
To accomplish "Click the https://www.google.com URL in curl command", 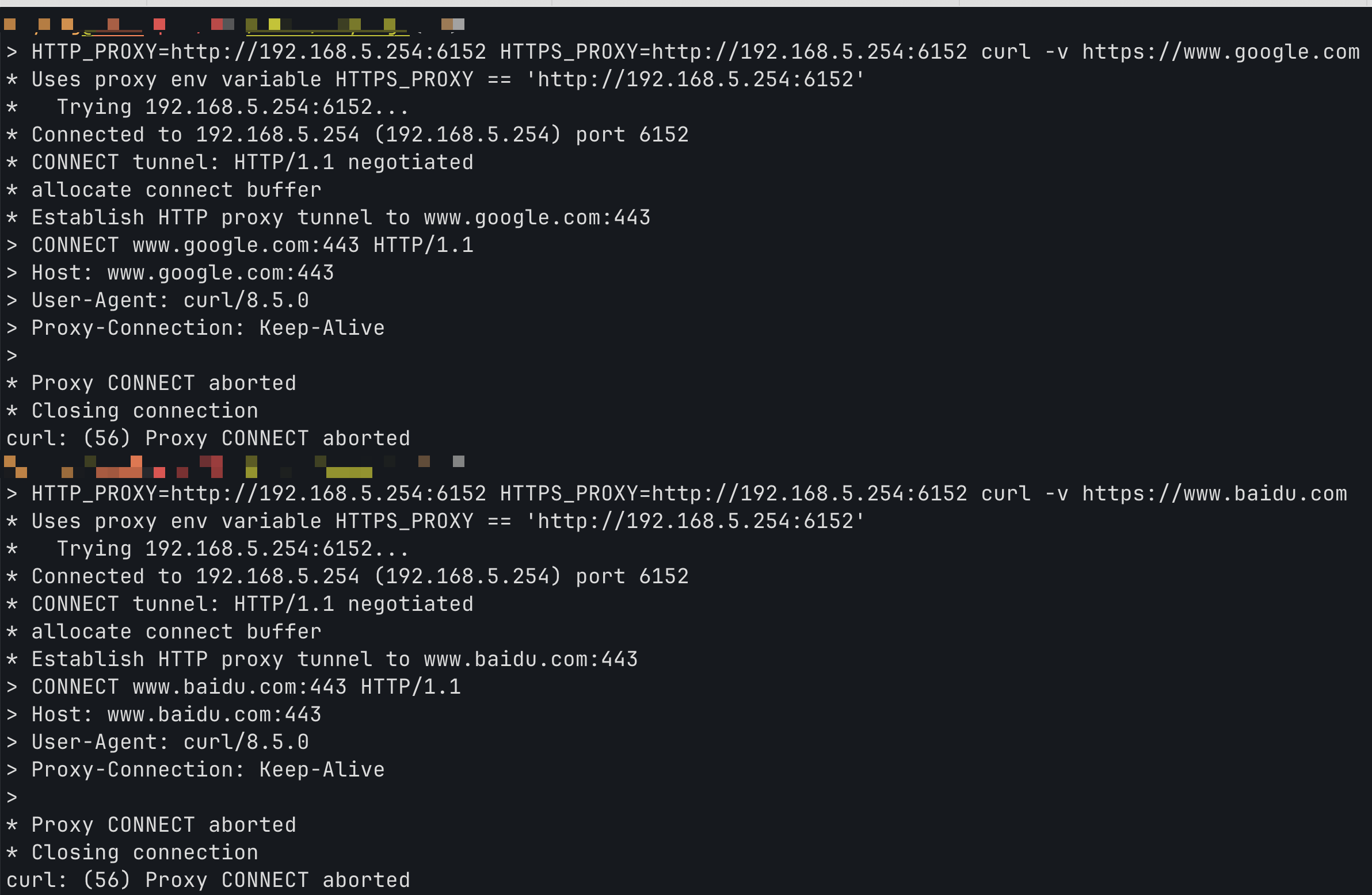I will [1221, 52].
